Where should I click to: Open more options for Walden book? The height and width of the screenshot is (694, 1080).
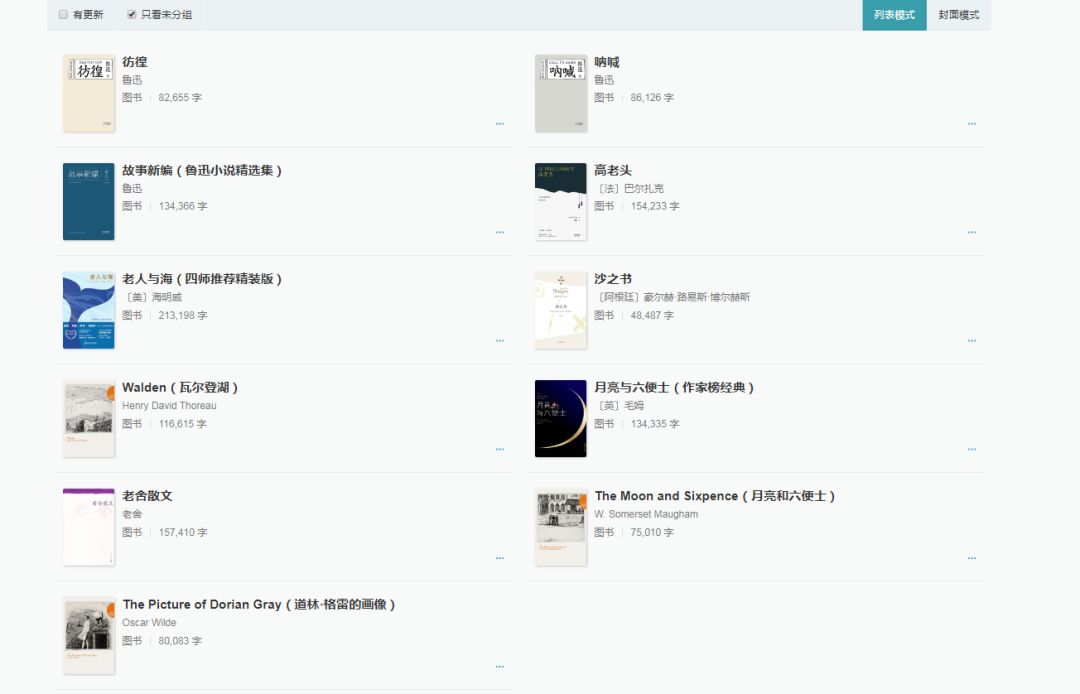pyautogui.click(x=499, y=450)
